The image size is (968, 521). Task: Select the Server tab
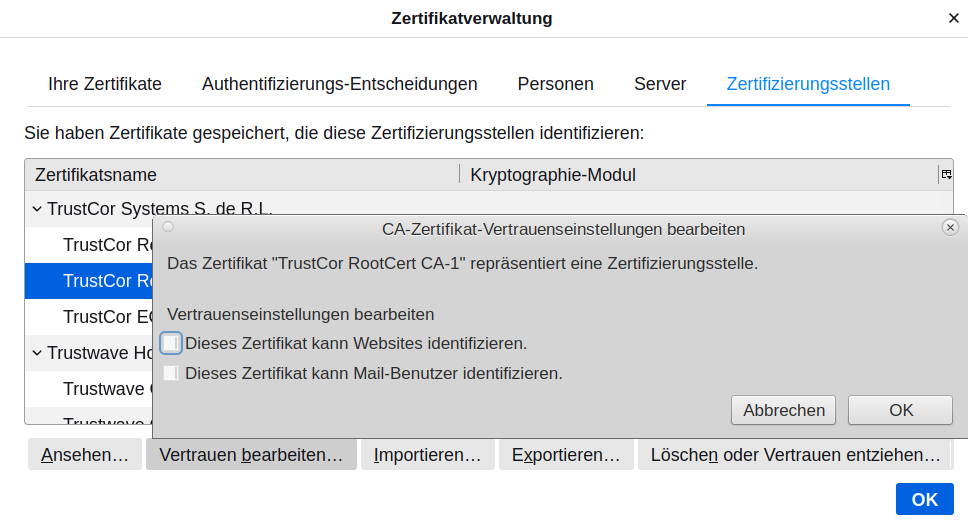(660, 84)
